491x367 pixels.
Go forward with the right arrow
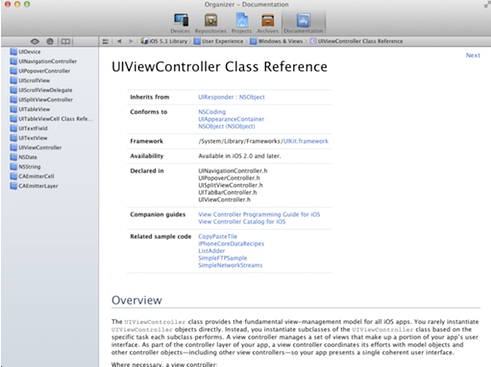(131, 41)
